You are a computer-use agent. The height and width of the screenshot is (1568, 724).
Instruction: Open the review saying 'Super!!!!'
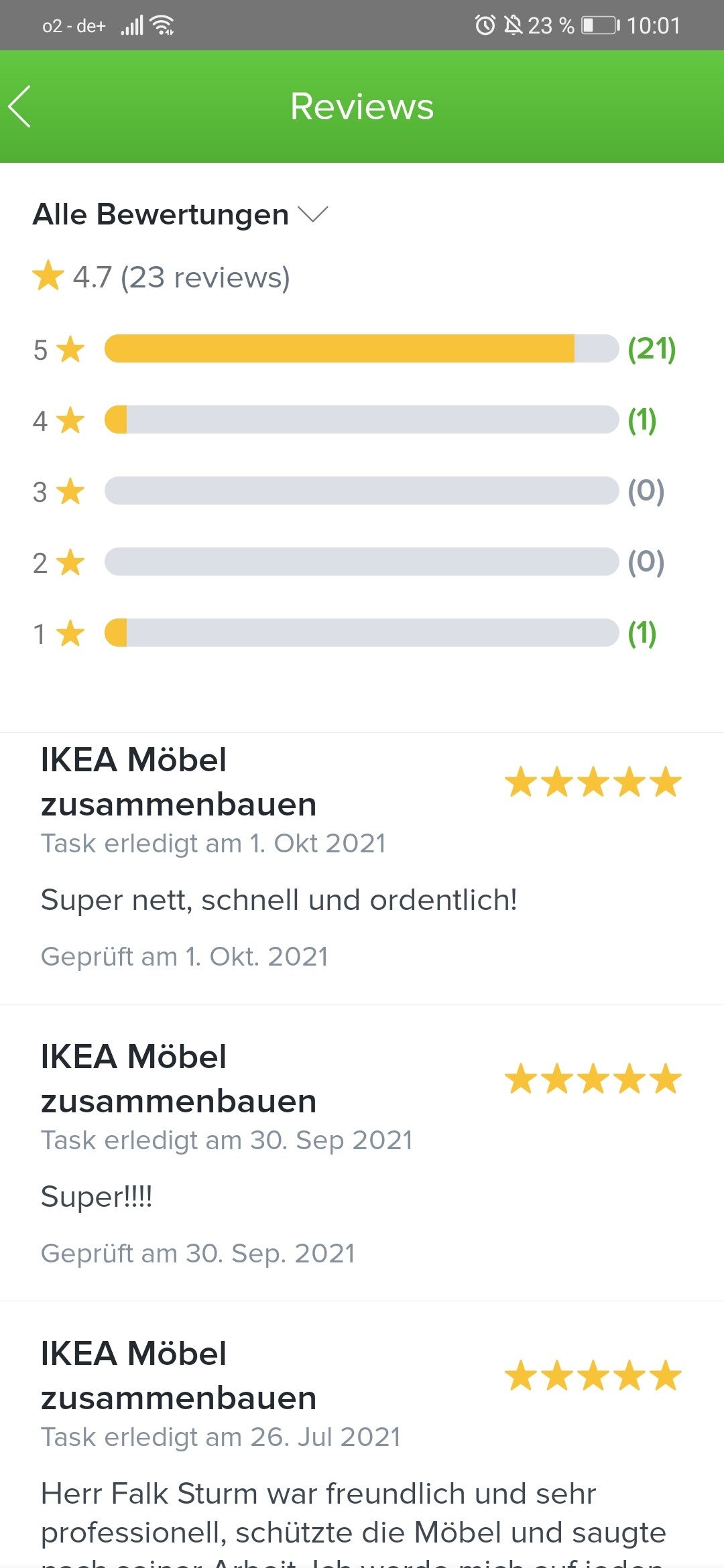pos(97,1197)
